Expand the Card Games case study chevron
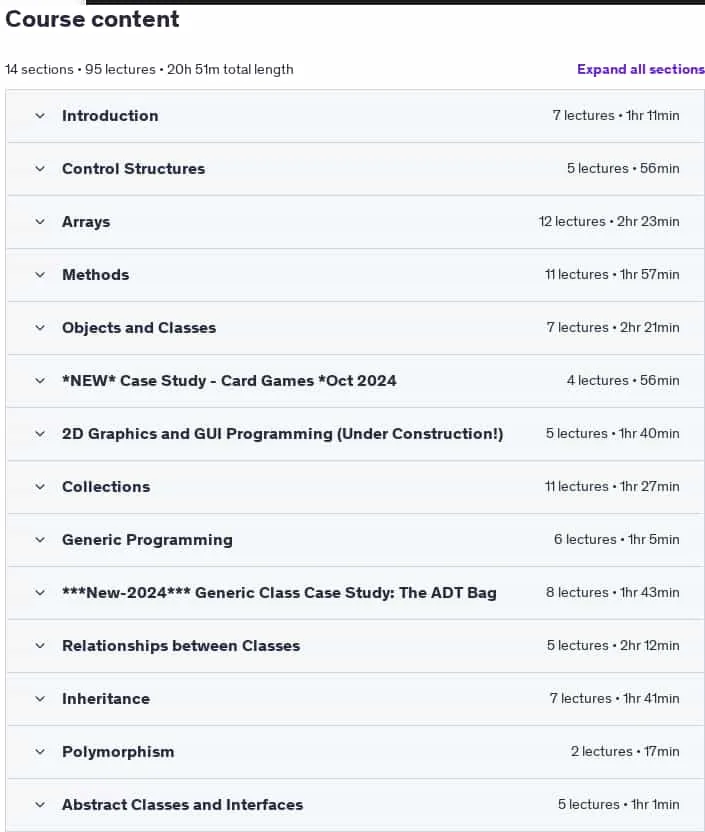Screen dimensions: 705x832 (x=40, y=380)
